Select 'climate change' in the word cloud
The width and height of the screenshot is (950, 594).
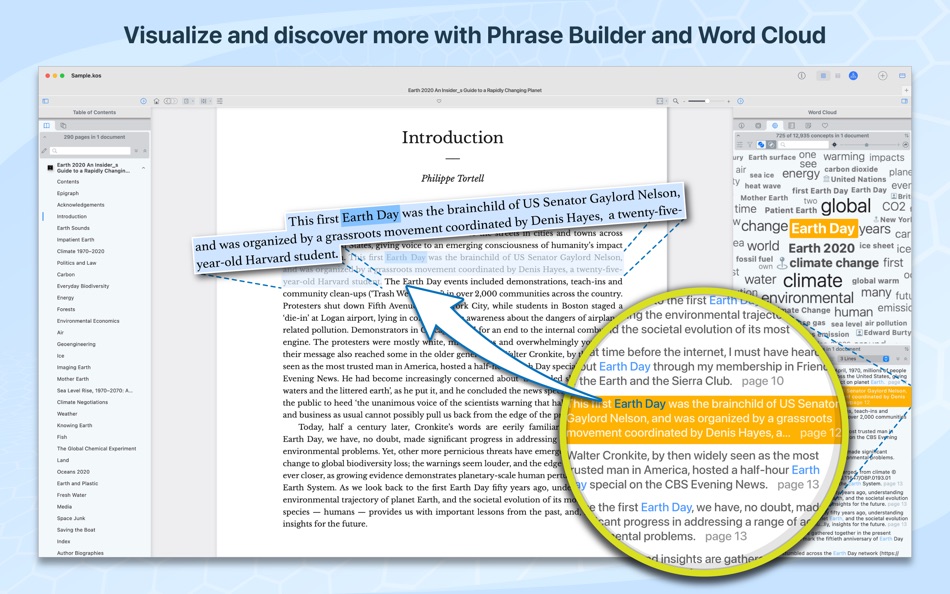(834, 263)
